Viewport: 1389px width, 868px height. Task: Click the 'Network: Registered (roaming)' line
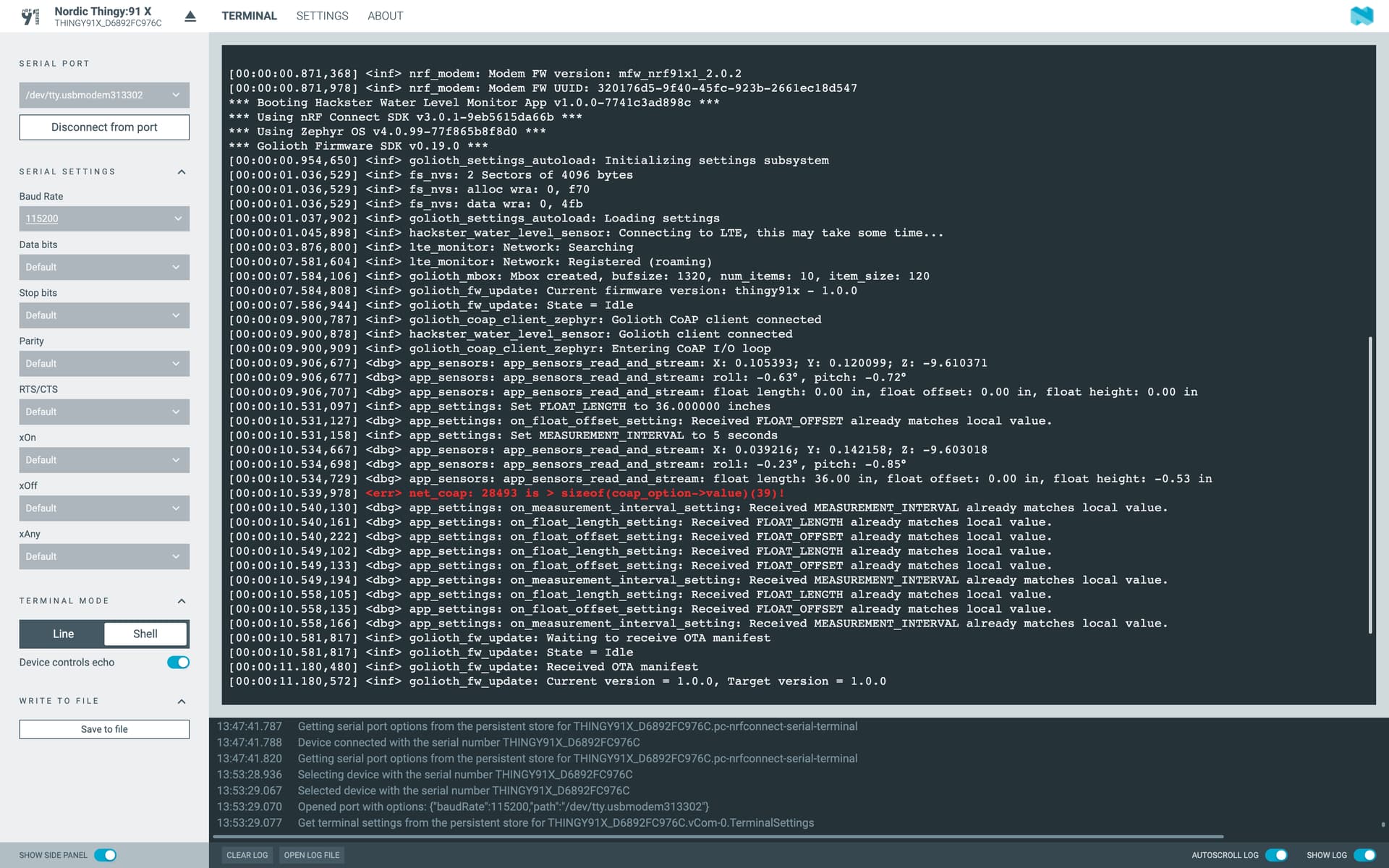point(470,262)
